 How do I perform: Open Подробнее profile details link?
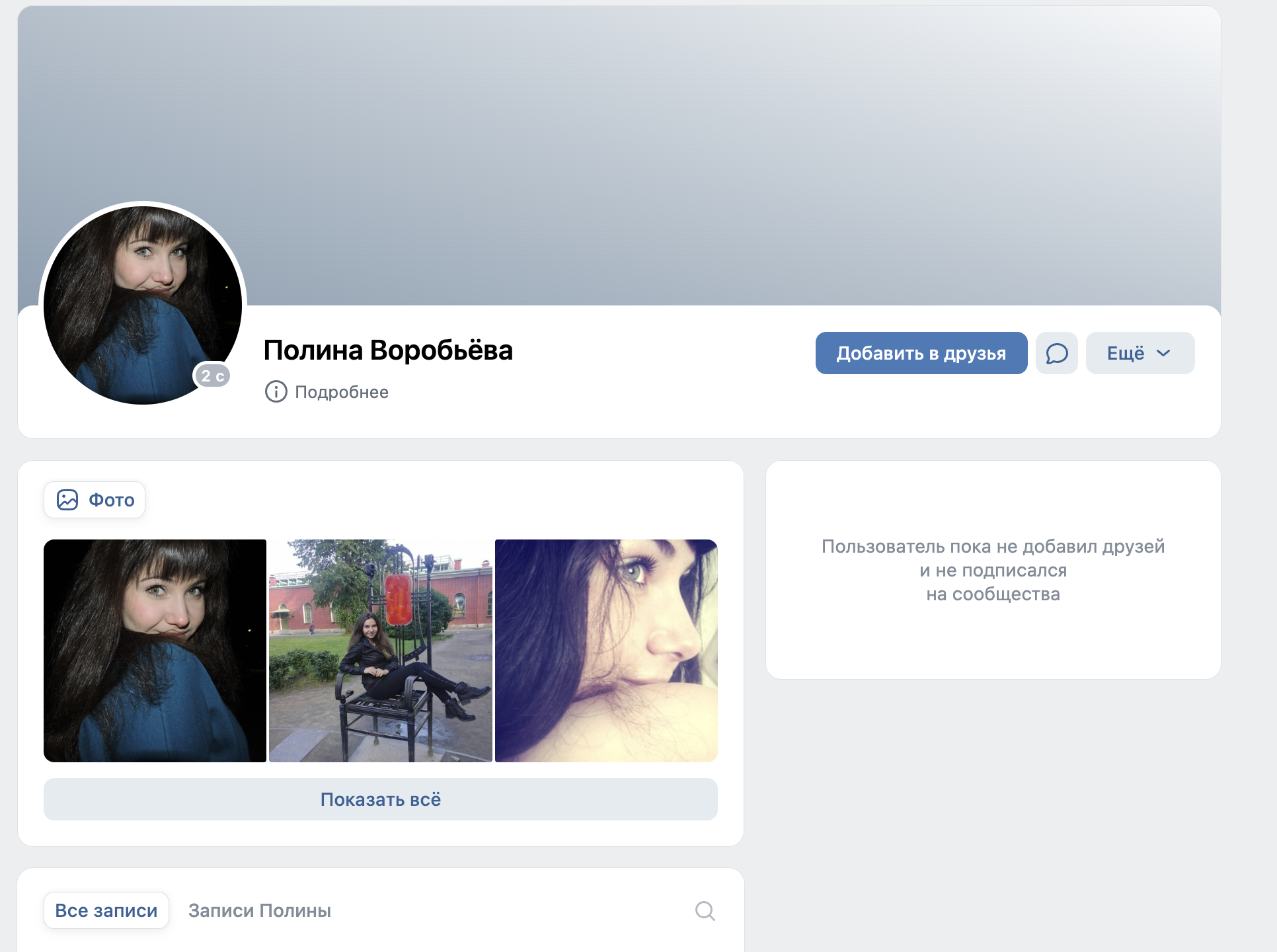[341, 392]
